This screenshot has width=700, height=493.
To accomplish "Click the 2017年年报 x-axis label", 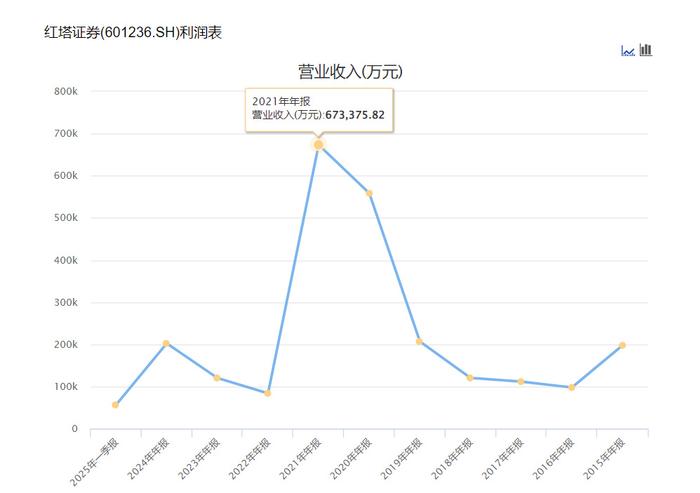I will tap(503, 459).
